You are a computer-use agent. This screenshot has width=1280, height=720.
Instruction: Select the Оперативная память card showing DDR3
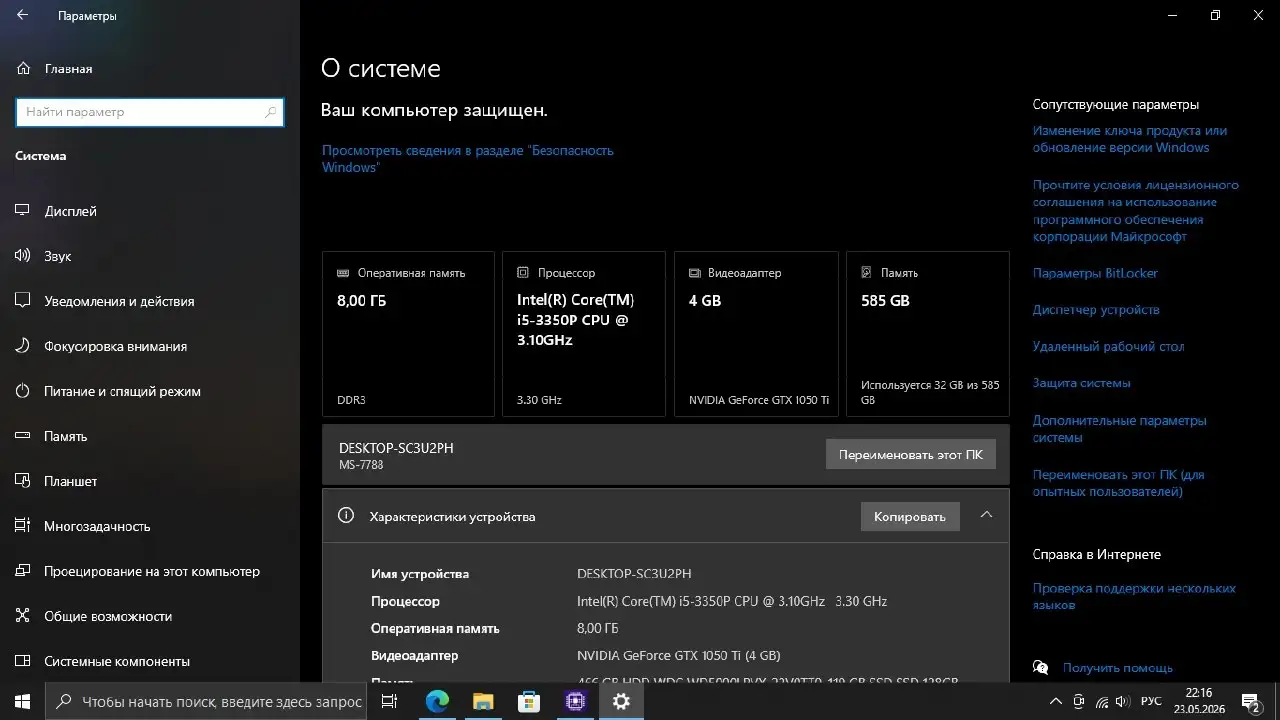408,334
